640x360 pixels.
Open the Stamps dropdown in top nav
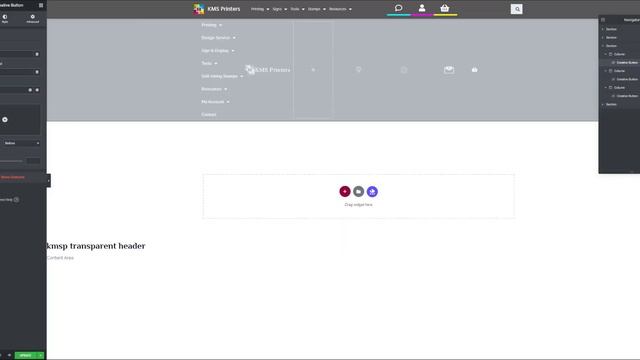pyautogui.click(x=317, y=9)
